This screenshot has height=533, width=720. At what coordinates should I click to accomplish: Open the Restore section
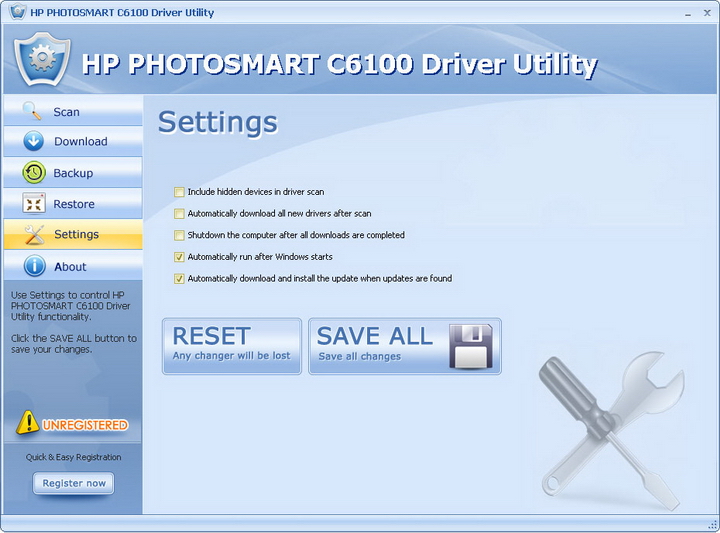pyautogui.click(x=73, y=203)
